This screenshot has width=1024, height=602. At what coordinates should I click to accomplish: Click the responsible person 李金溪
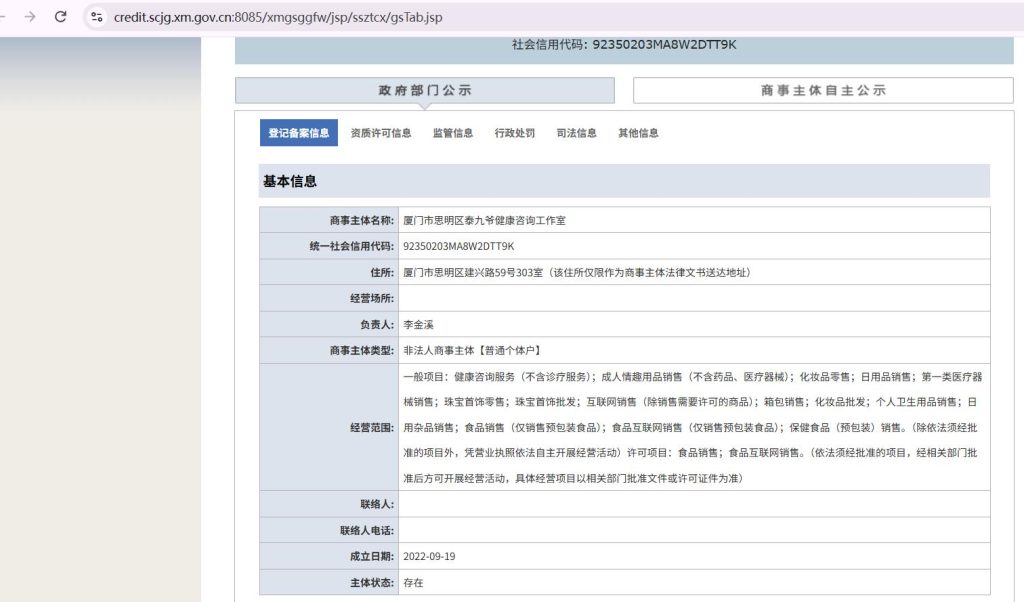pos(419,325)
